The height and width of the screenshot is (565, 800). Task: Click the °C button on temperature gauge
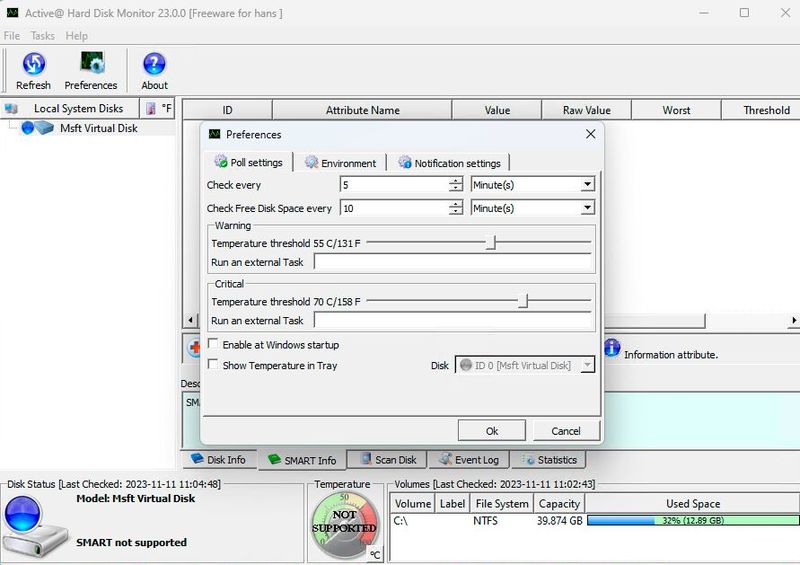click(x=375, y=554)
